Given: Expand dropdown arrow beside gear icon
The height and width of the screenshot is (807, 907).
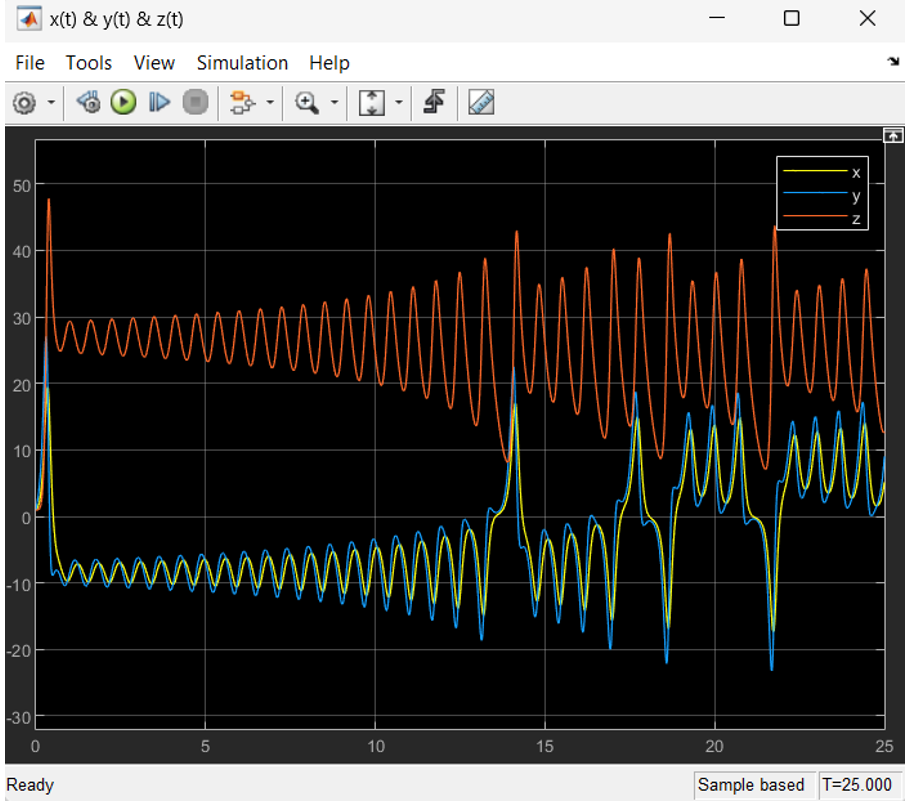Looking at the screenshot, I should pyautogui.click(x=50, y=103).
